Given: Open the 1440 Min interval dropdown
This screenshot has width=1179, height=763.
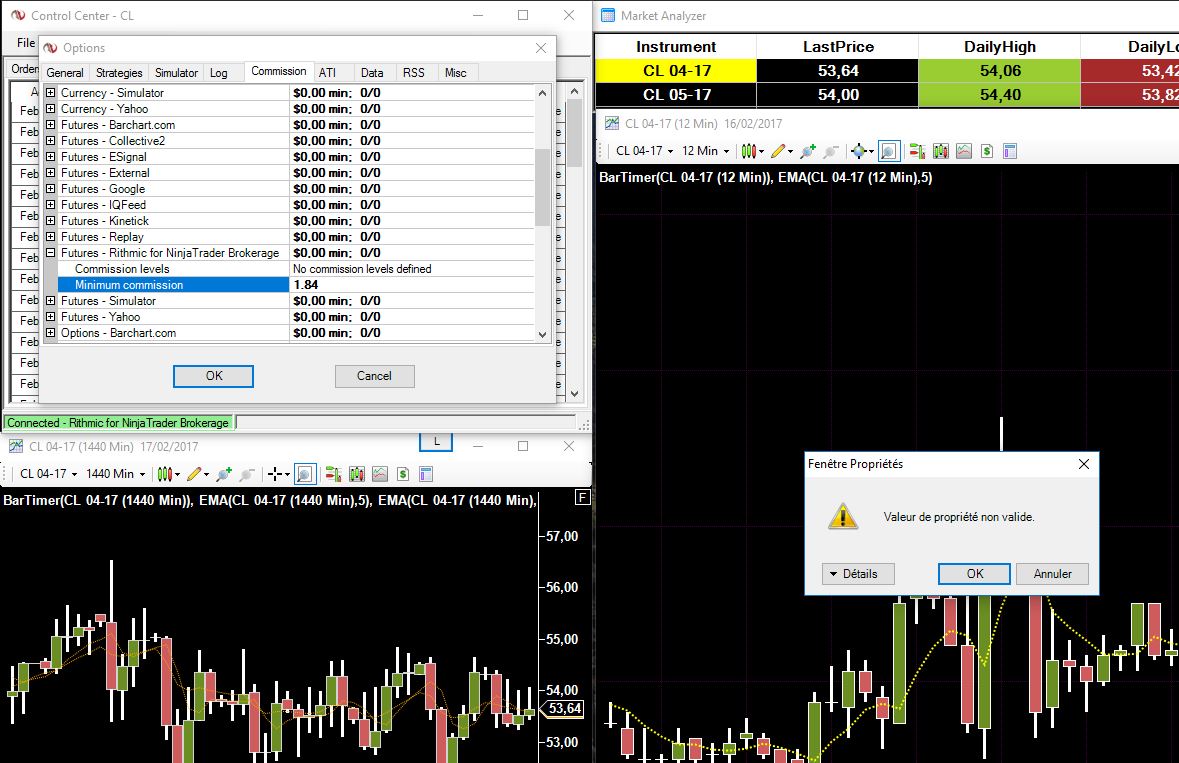Looking at the screenshot, I should [115, 474].
